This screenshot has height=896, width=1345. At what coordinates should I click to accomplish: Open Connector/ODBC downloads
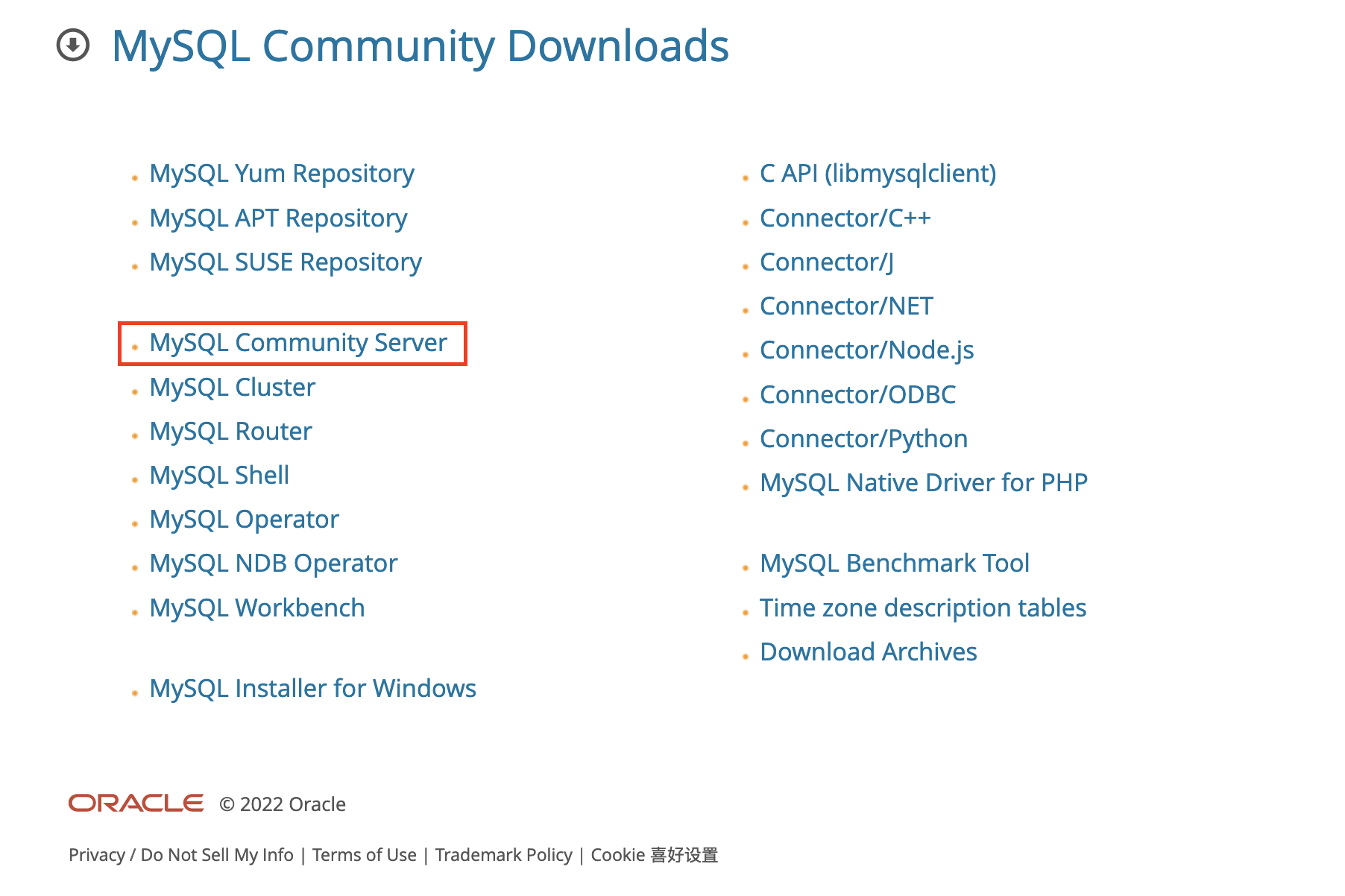coord(857,395)
